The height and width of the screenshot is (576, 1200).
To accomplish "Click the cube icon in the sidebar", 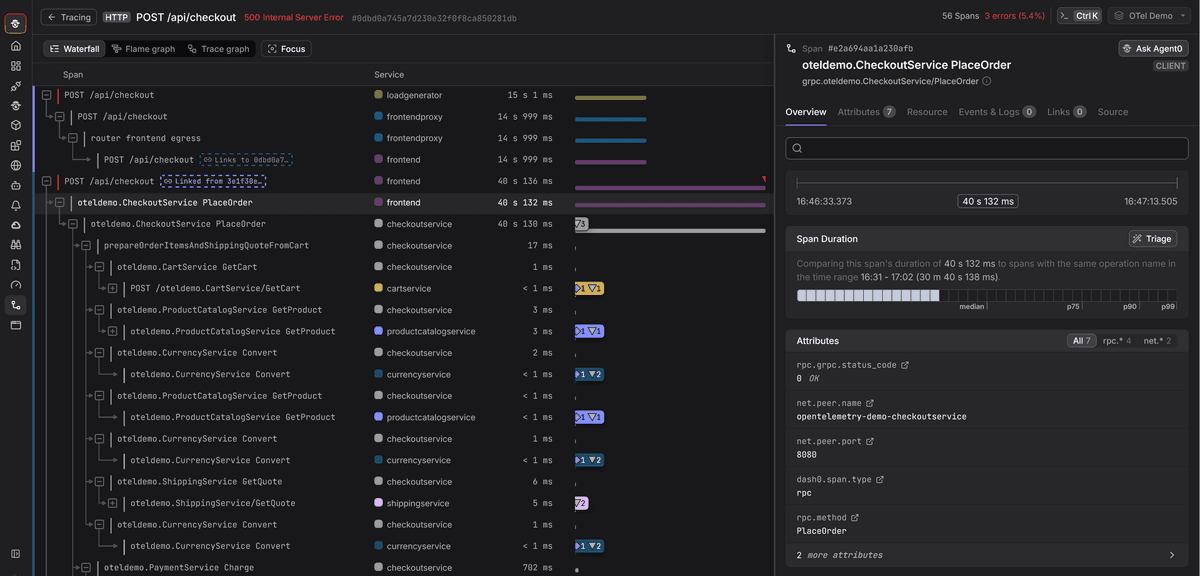I will pos(15,126).
